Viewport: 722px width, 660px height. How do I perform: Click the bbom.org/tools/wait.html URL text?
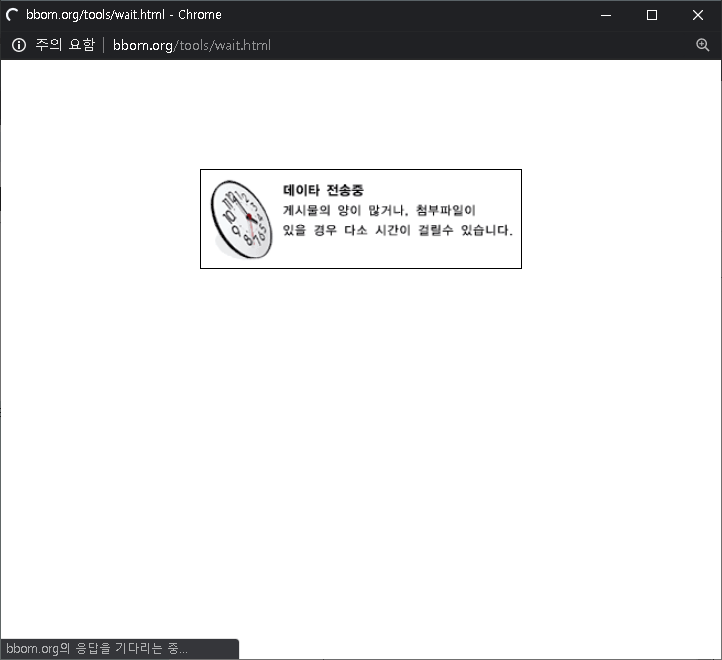(x=192, y=45)
